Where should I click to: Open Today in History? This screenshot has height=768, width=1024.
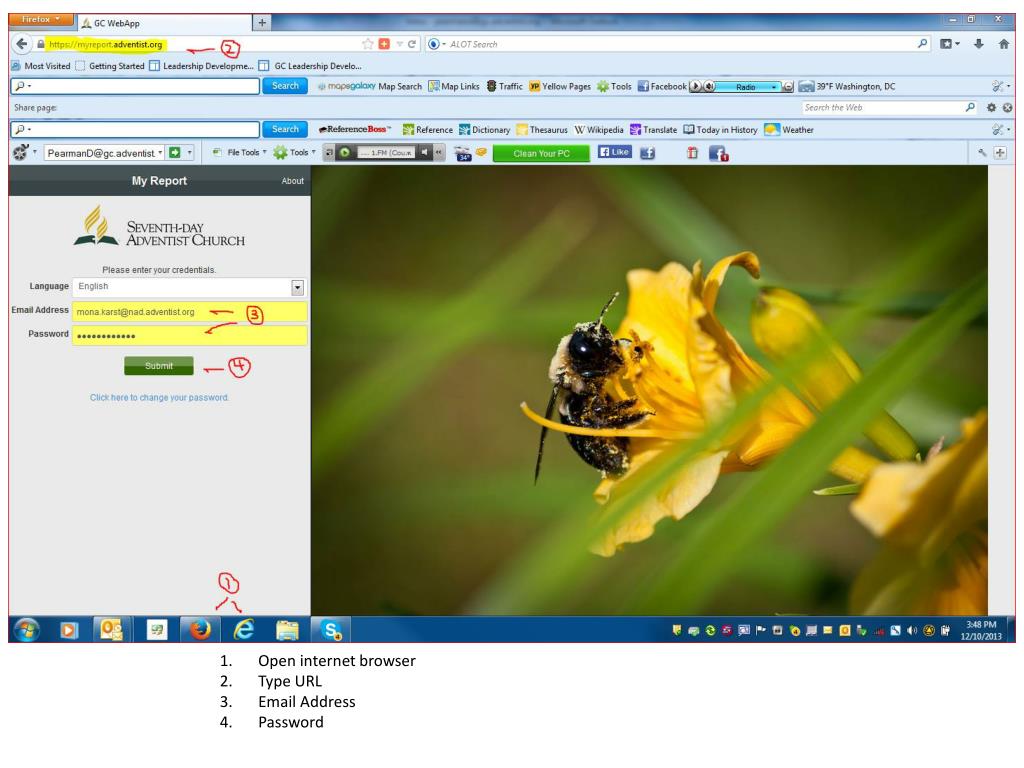[720, 130]
